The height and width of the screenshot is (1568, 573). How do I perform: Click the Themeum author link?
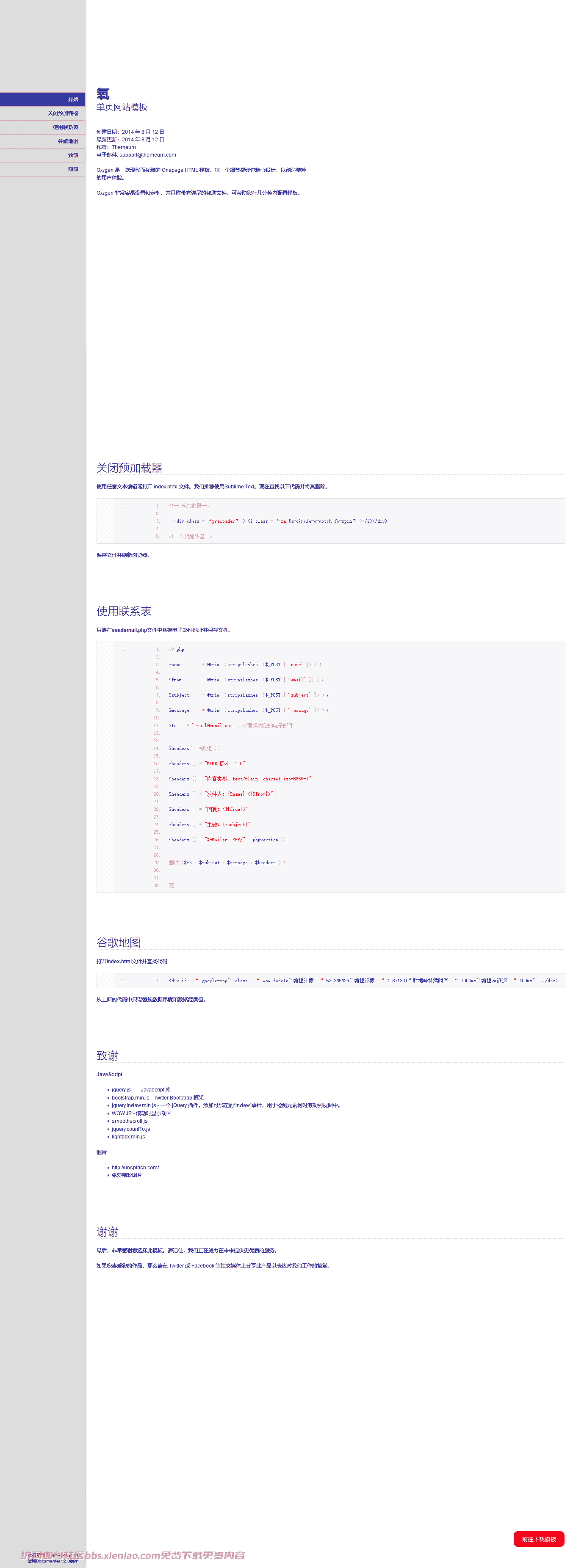coord(124,147)
